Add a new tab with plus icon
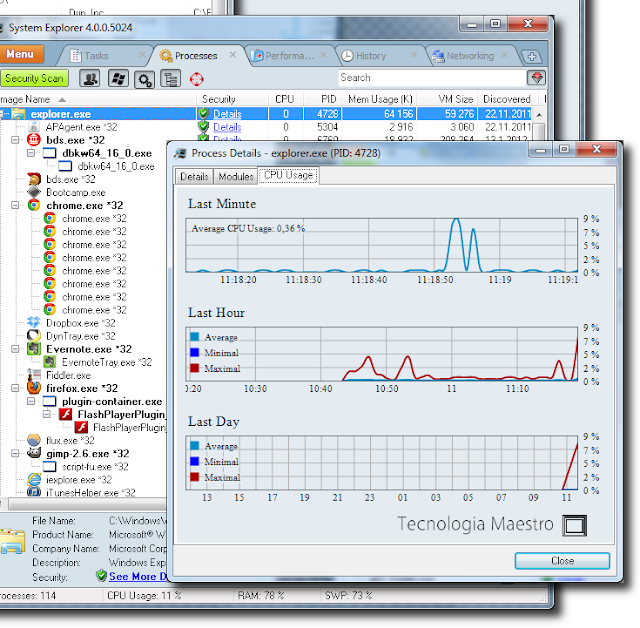This screenshot has width=640, height=628. point(531,57)
